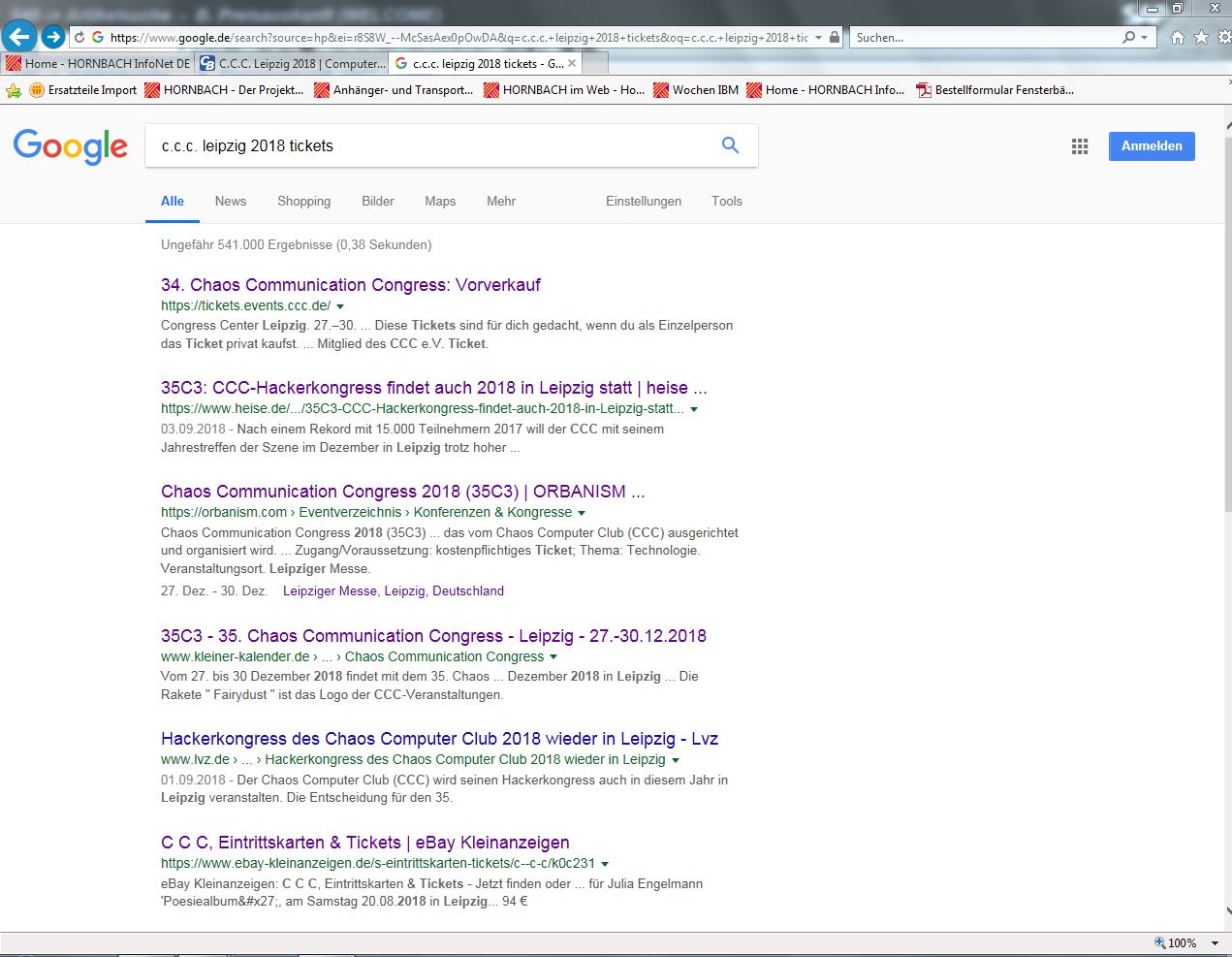Open Chaos Communication Congress 2018 ORBANISM result
Viewport: 1232px width, 957px height.
click(x=402, y=492)
